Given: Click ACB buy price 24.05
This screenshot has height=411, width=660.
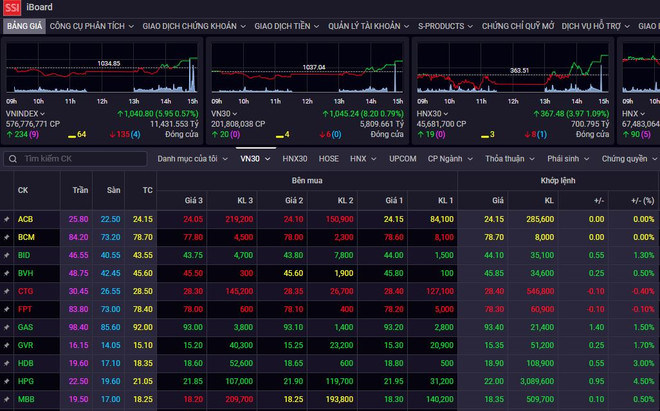Looking at the screenshot, I should 193,219.
